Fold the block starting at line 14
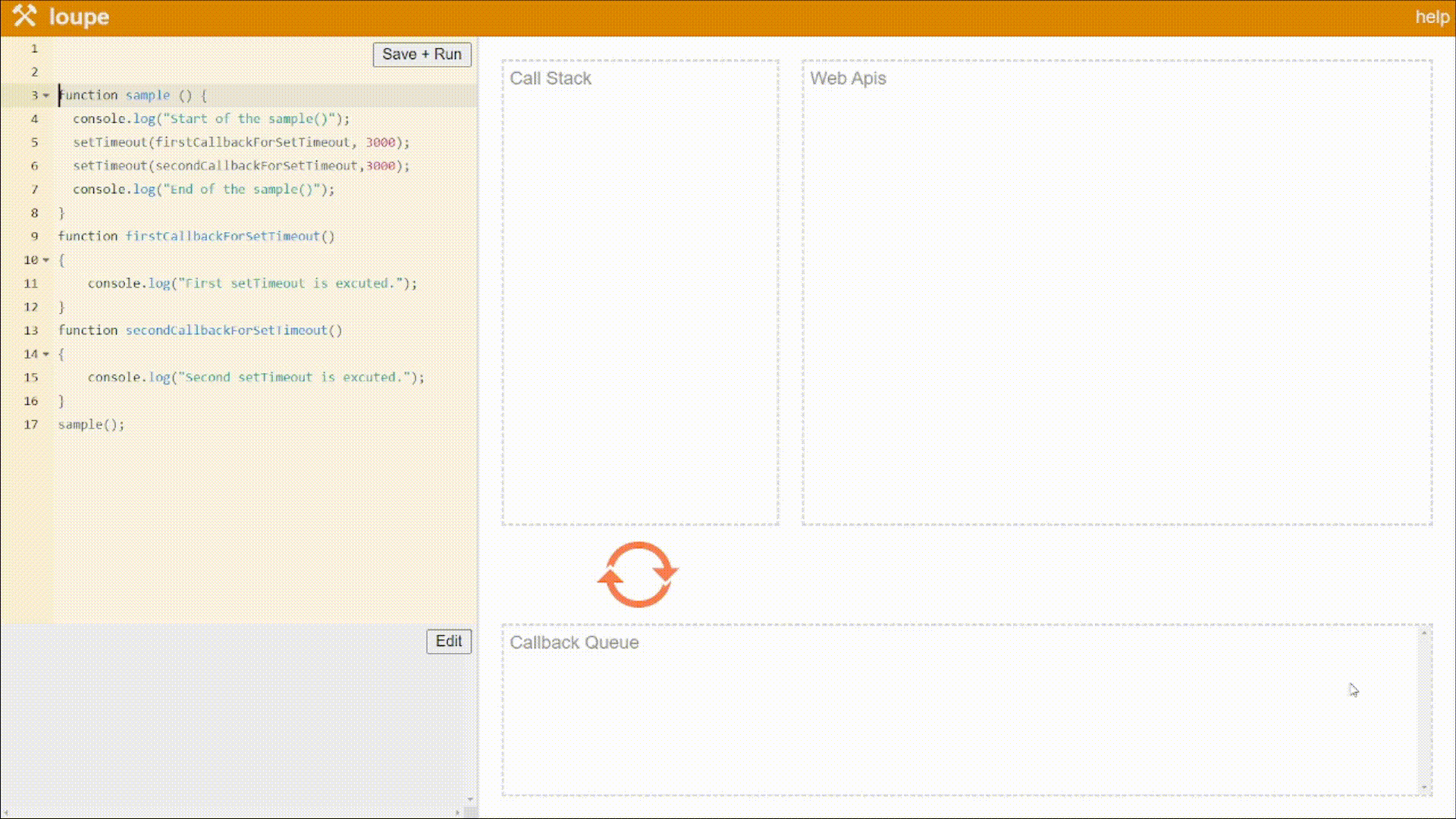The image size is (1456, 819). point(46,354)
